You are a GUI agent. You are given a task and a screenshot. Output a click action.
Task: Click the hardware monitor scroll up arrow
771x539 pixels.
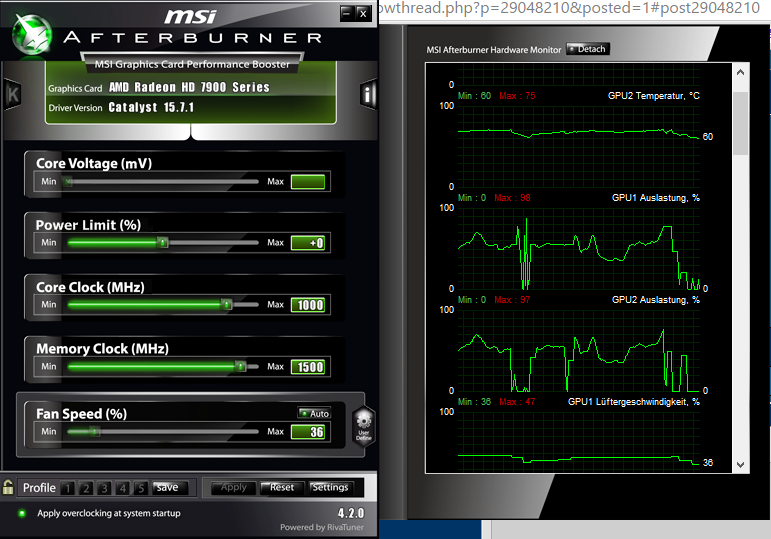coord(741,72)
